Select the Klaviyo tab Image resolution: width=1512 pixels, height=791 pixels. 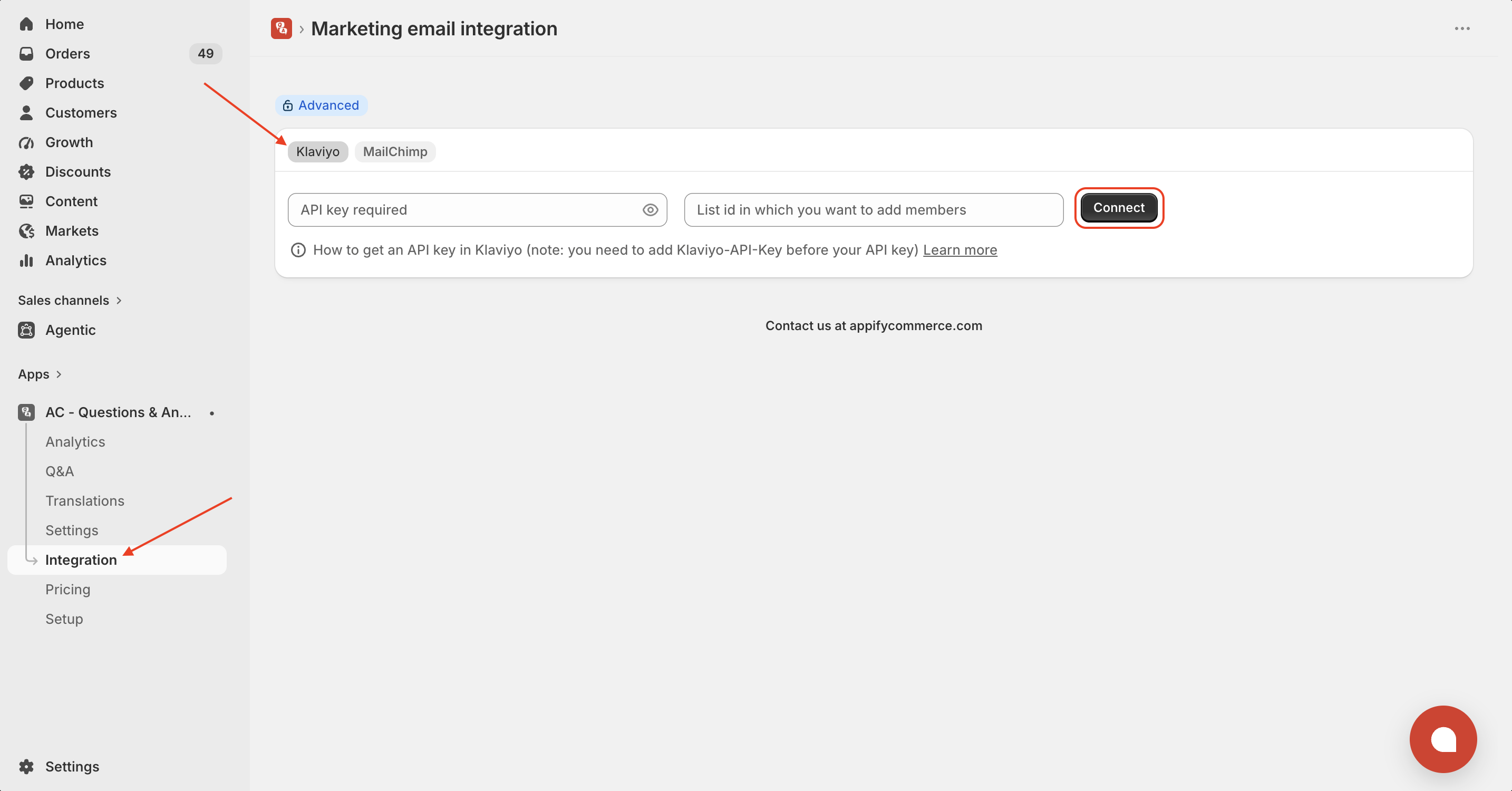click(317, 151)
